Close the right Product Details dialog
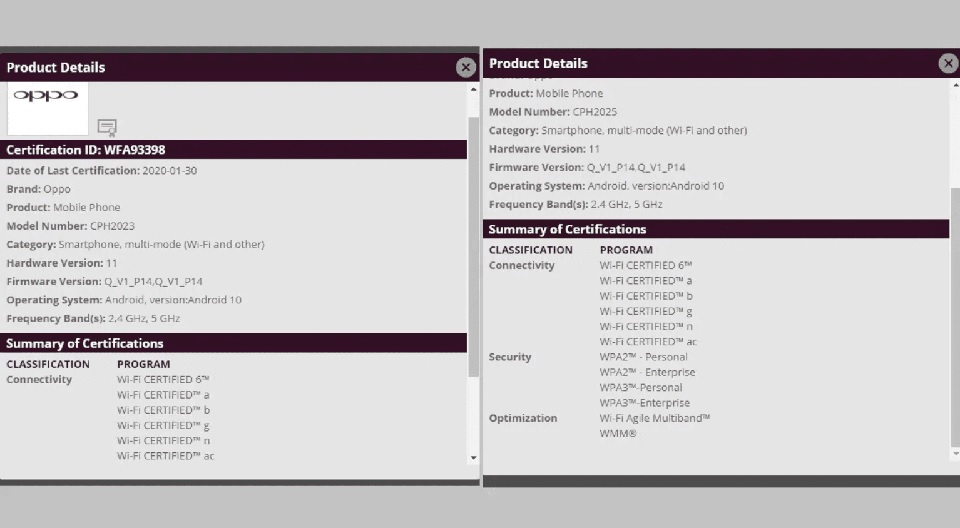The height and width of the screenshot is (528, 960). click(x=948, y=63)
